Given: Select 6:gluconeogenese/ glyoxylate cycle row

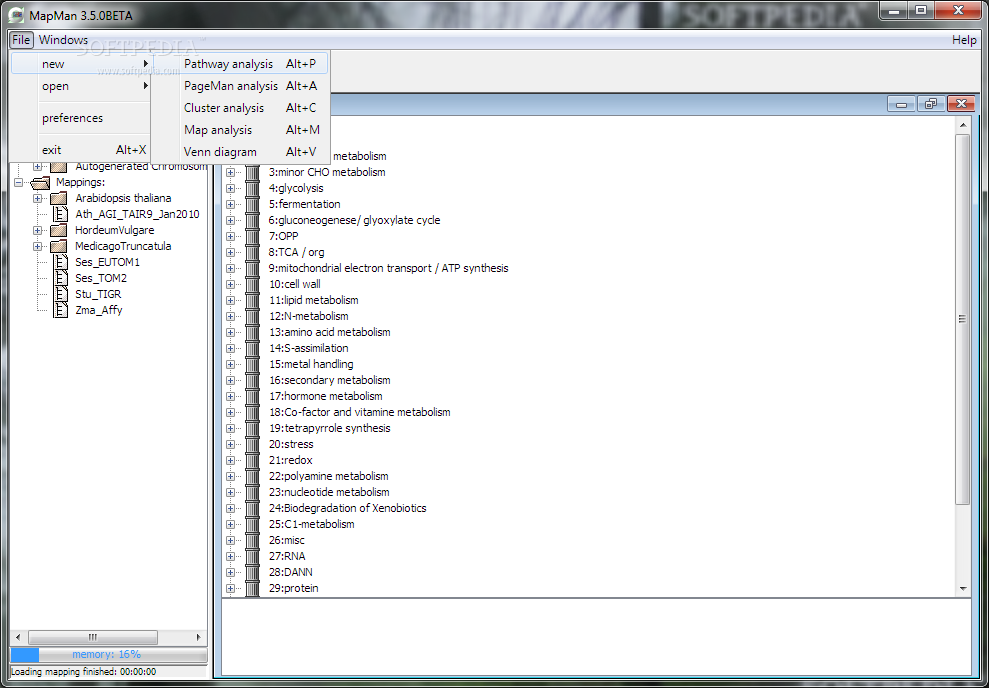Looking at the screenshot, I should pos(354,220).
